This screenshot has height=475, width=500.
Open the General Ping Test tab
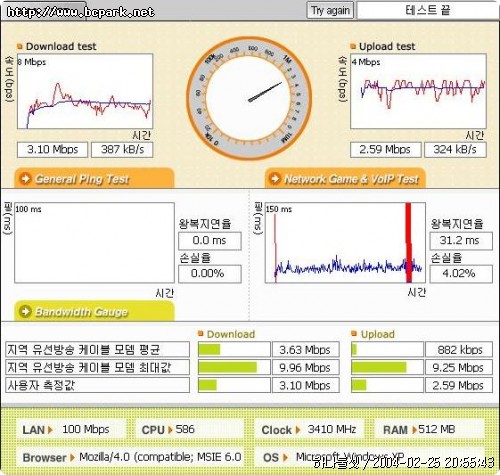click(94, 179)
